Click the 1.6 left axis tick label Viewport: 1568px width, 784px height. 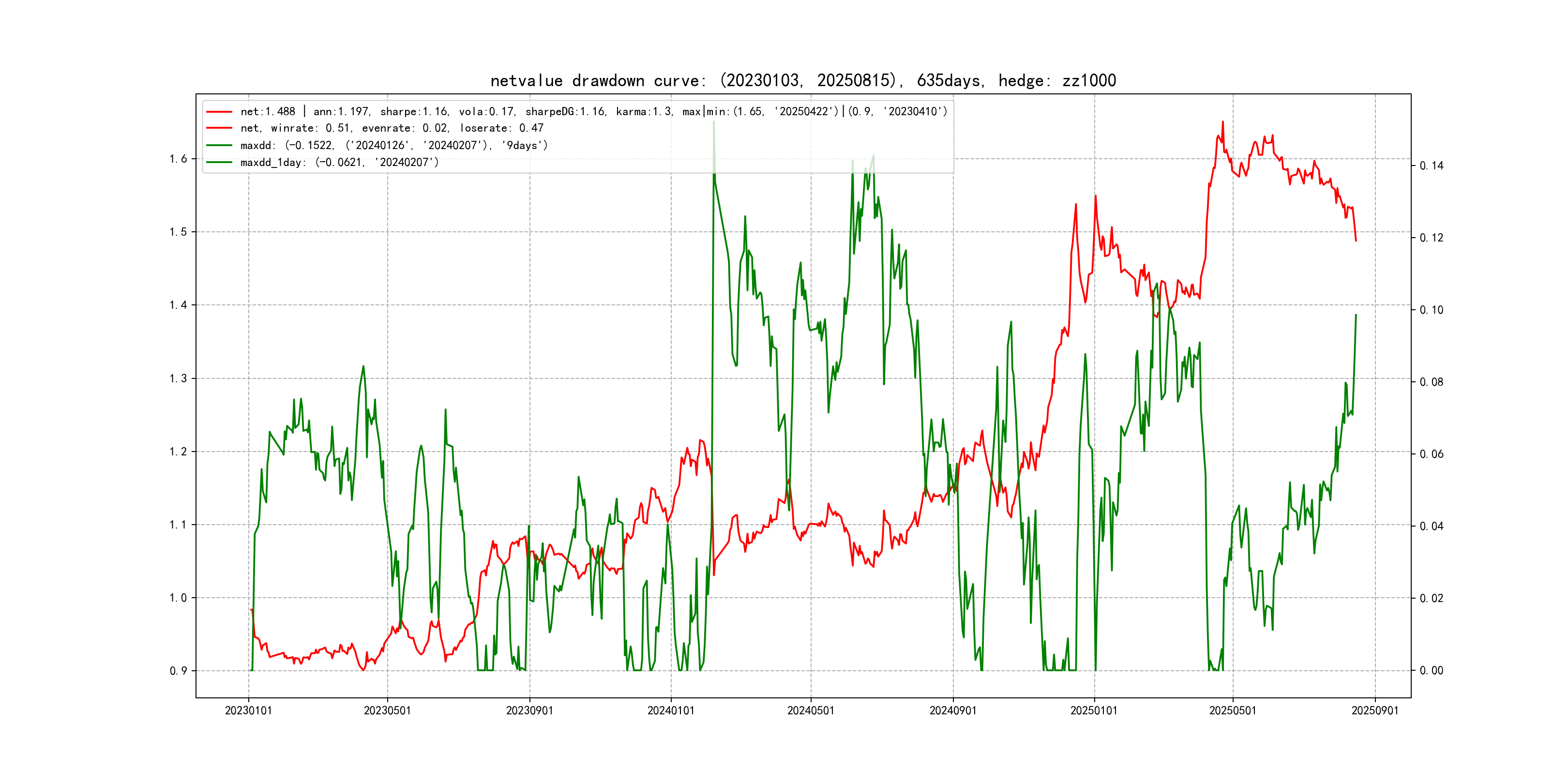tap(179, 159)
